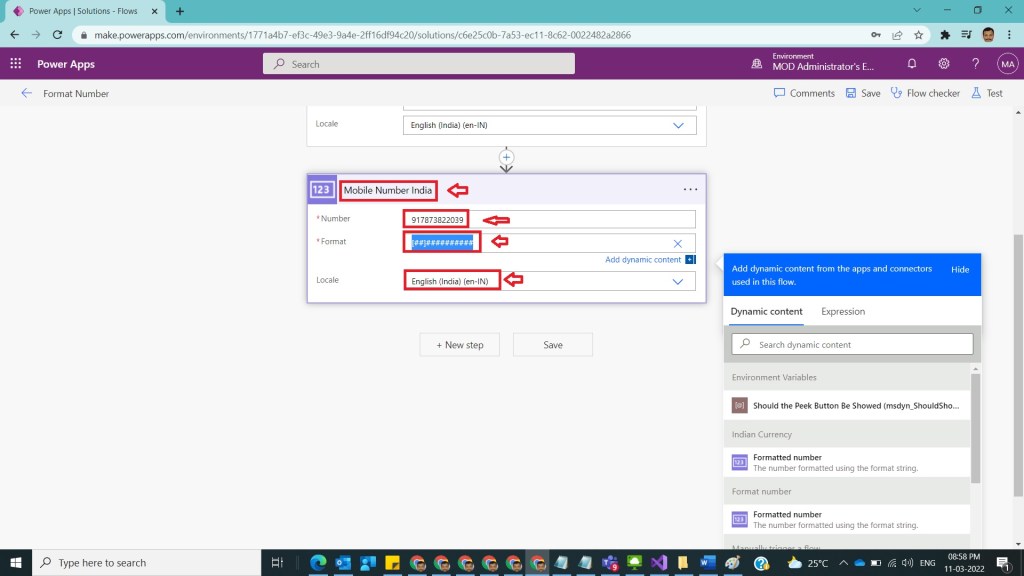
Task: Clear the Format field with X icon
Action: (677, 243)
